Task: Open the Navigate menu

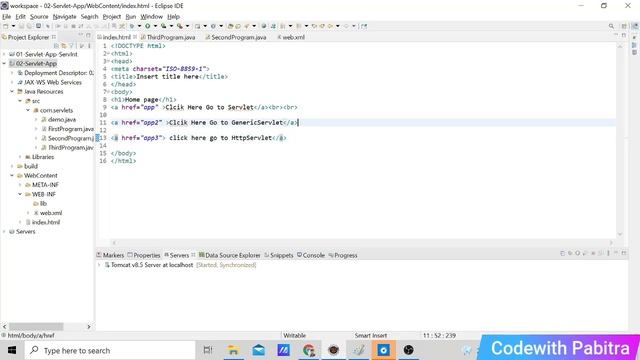Action: tap(64, 17)
